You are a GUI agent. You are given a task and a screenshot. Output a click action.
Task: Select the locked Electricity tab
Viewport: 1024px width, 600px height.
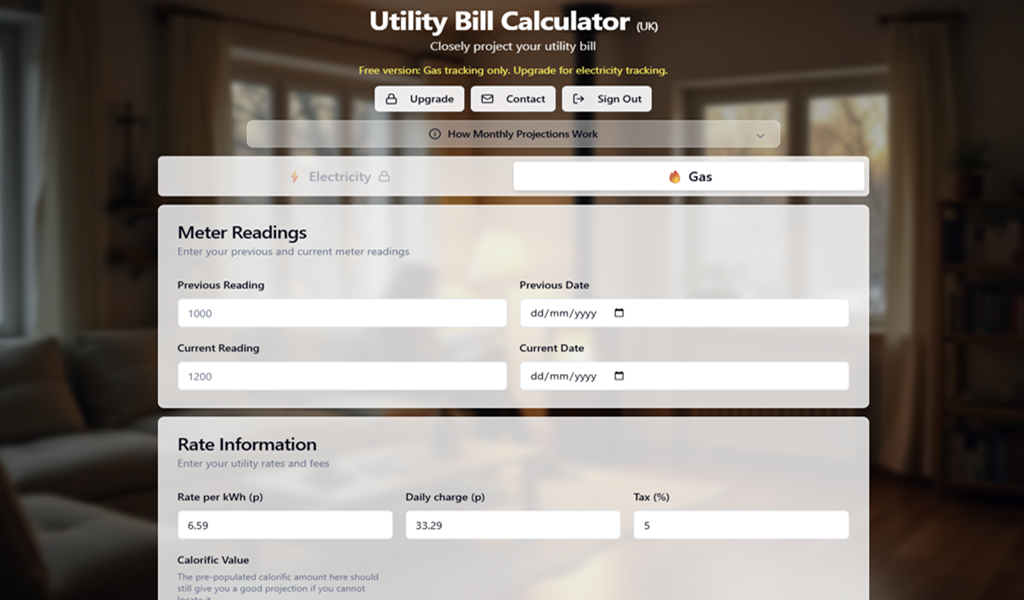[340, 175]
